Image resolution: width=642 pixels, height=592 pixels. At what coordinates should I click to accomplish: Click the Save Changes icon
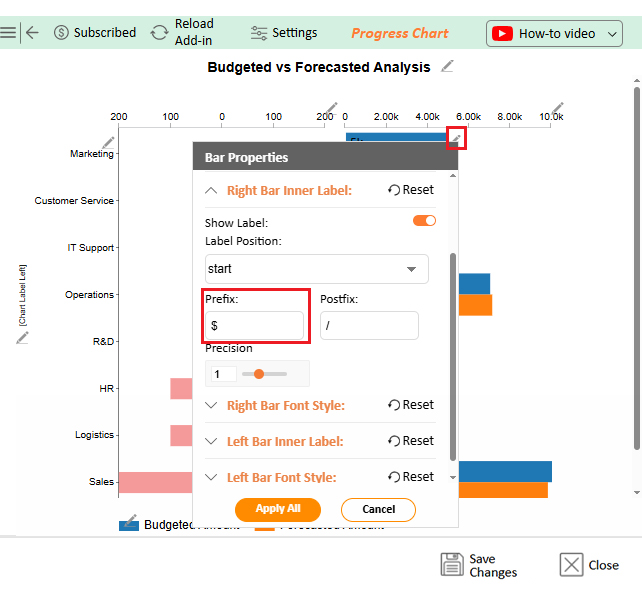pyautogui.click(x=452, y=565)
